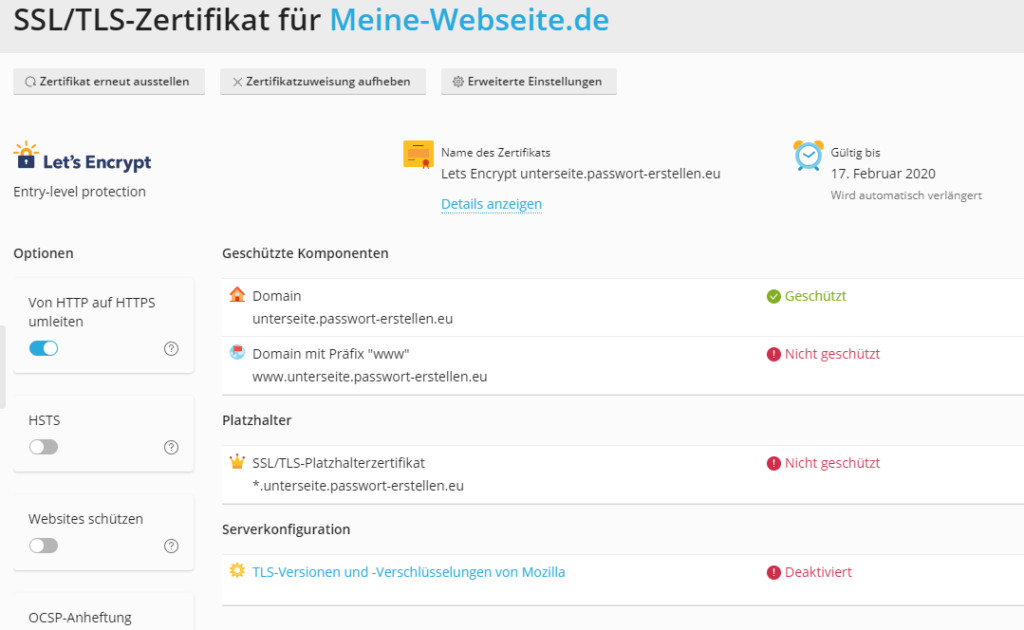Open the Details anzeigen link

492,204
